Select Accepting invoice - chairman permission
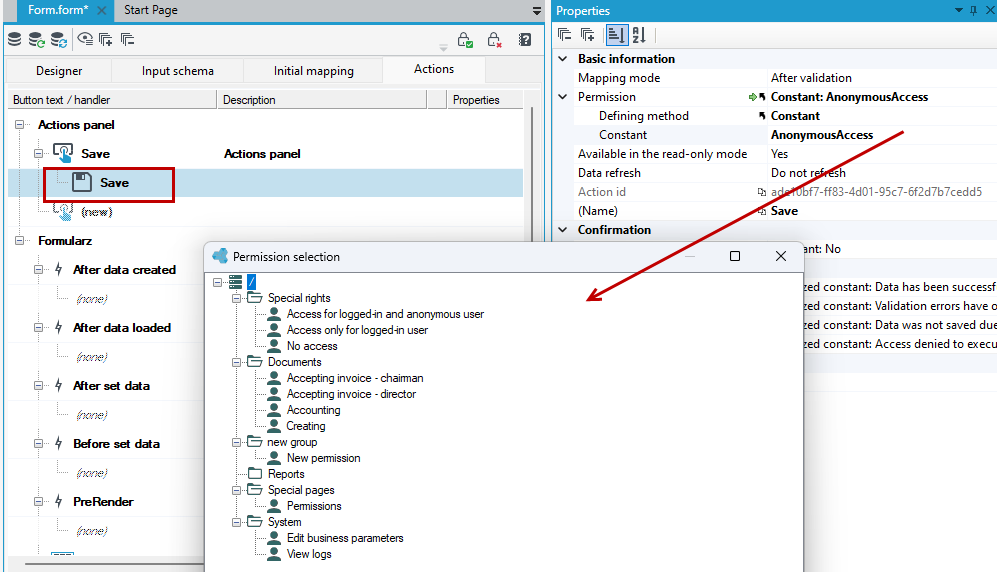Image resolution: width=997 pixels, height=572 pixels. (355, 378)
